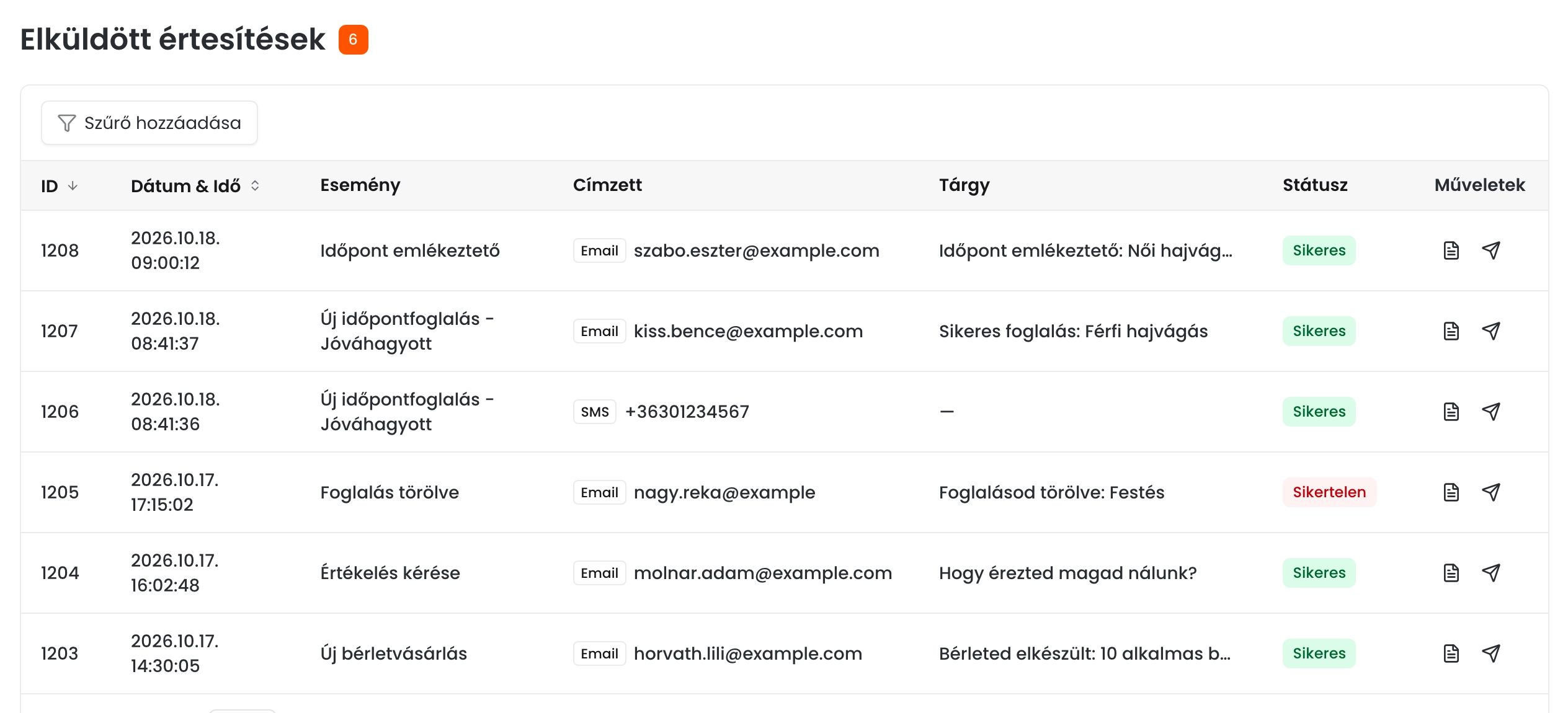1568x713 pixels.
Task: View document icon for row 1207
Action: click(1451, 331)
